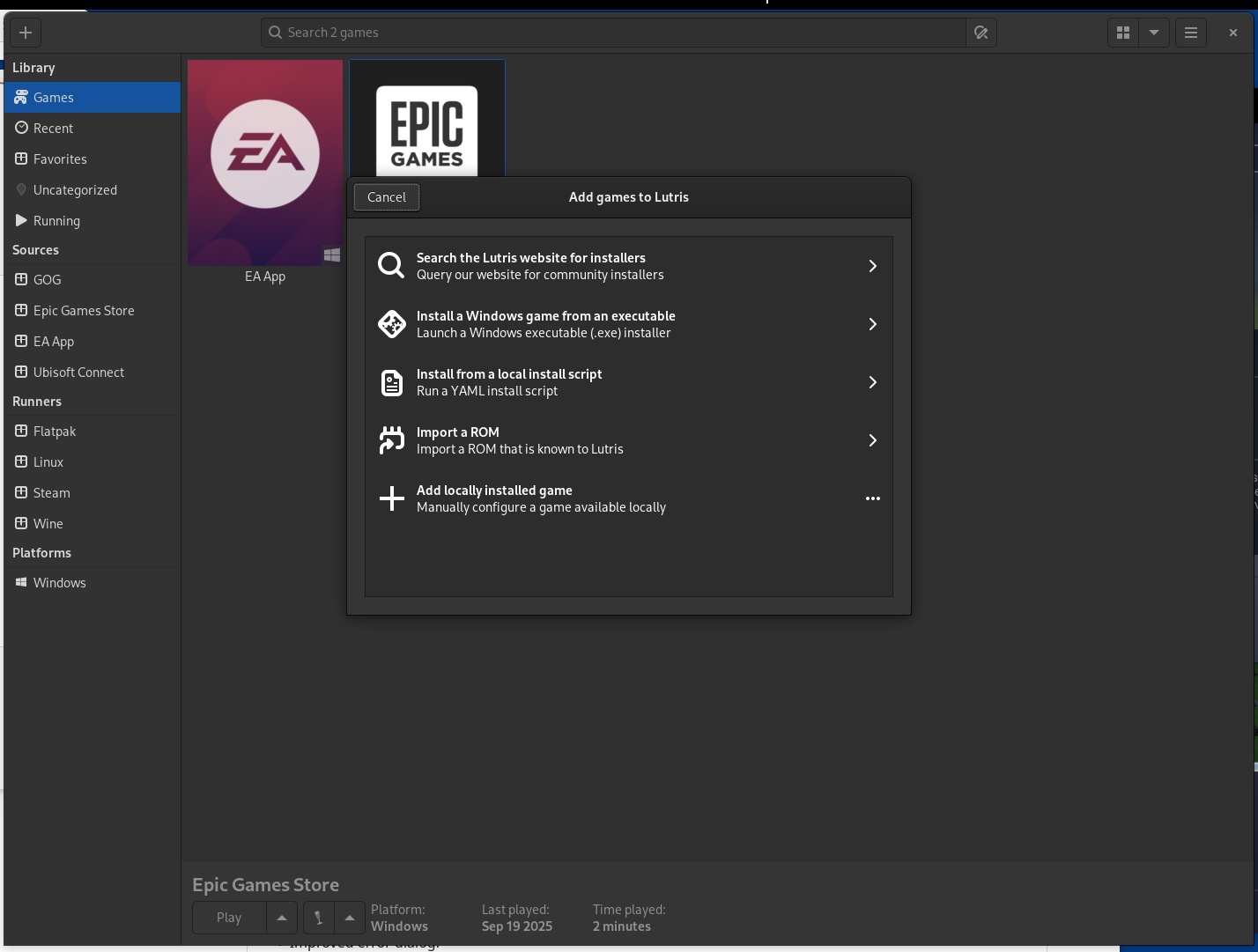Click the icon beside the Wine runner
This screenshot has width=1258, height=952.
pyautogui.click(x=21, y=523)
